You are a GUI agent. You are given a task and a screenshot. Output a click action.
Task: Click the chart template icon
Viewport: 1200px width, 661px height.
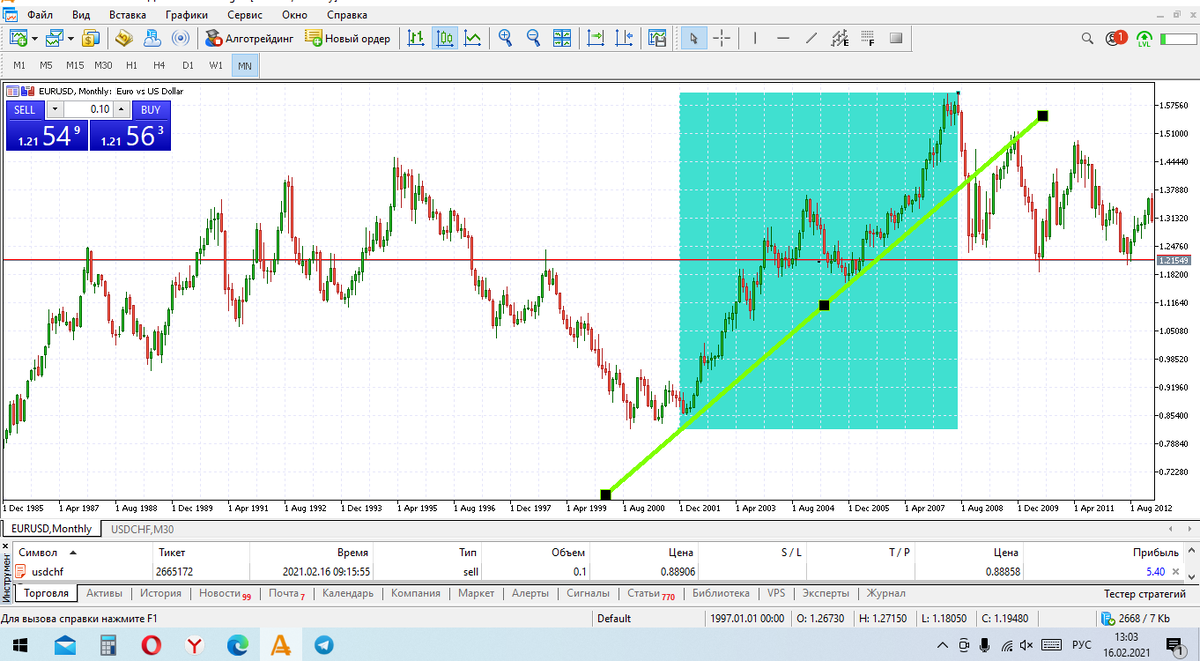click(x=657, y=38)
